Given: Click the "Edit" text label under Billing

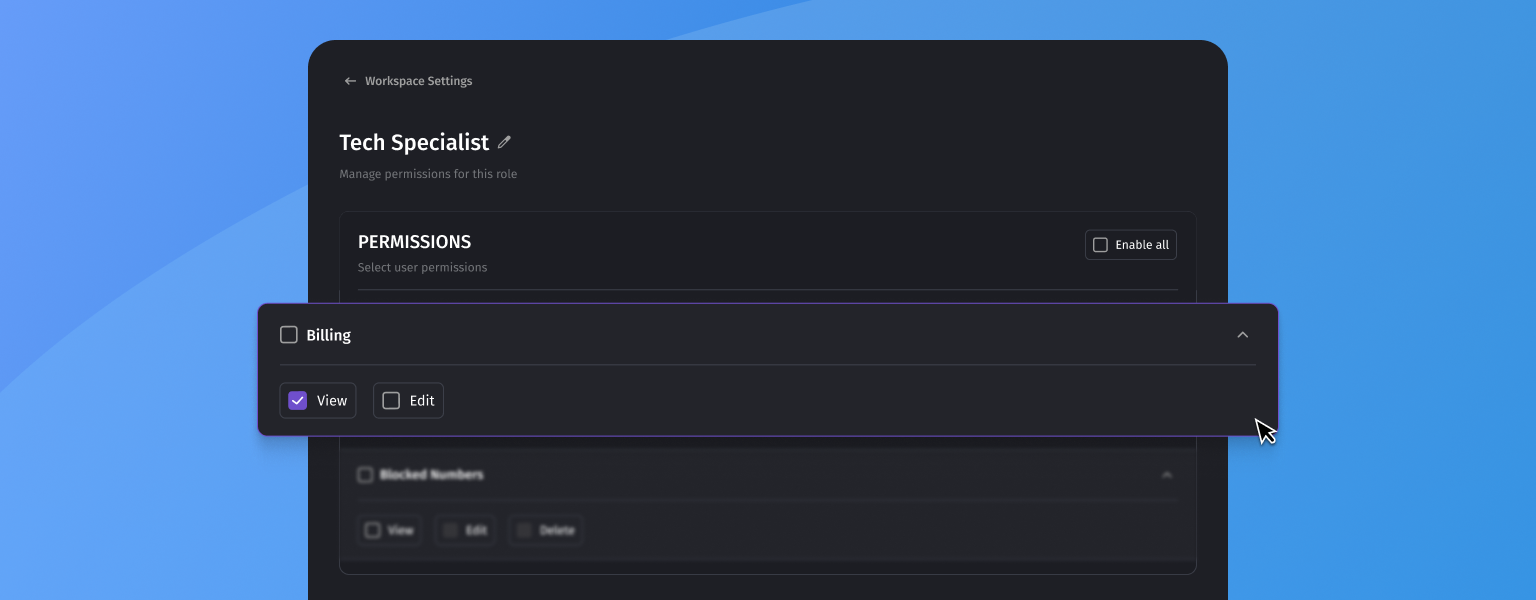Looking at the screenshot, I should click(422, 401).
